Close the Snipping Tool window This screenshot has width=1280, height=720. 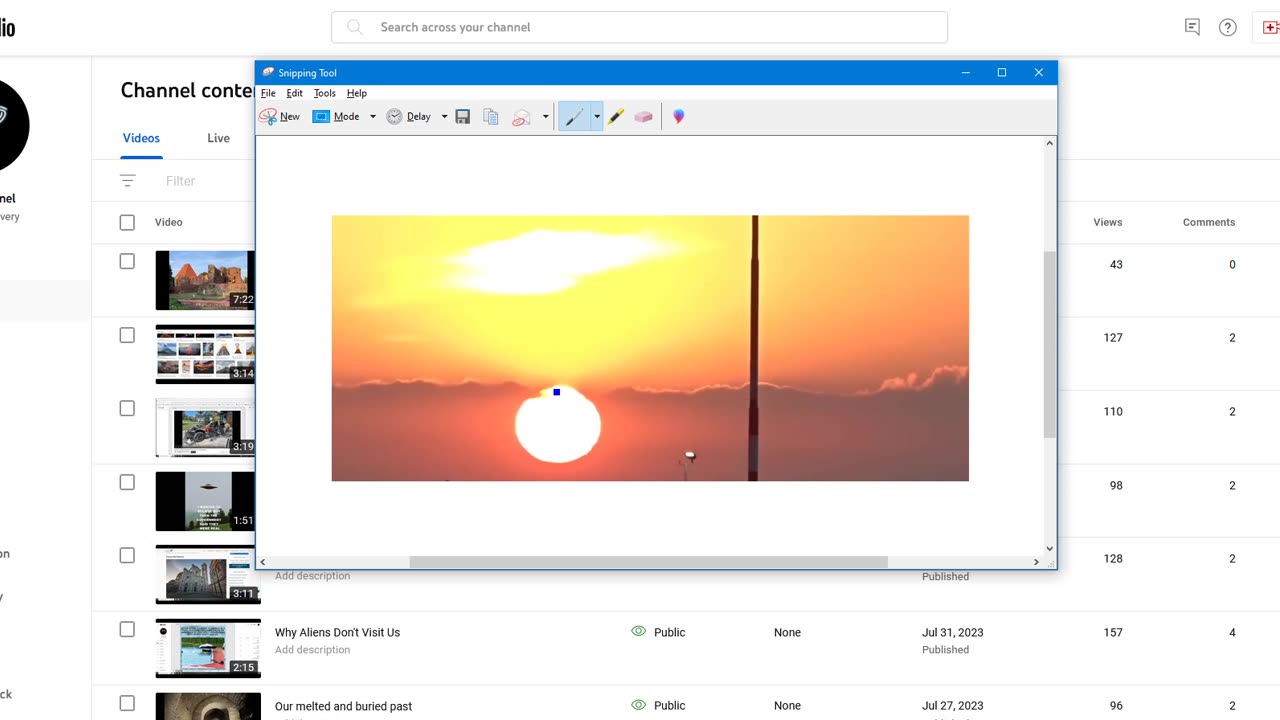(1038, 73)
